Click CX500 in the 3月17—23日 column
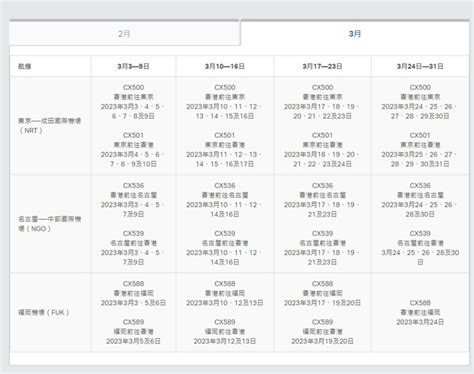 pos(322,87)
